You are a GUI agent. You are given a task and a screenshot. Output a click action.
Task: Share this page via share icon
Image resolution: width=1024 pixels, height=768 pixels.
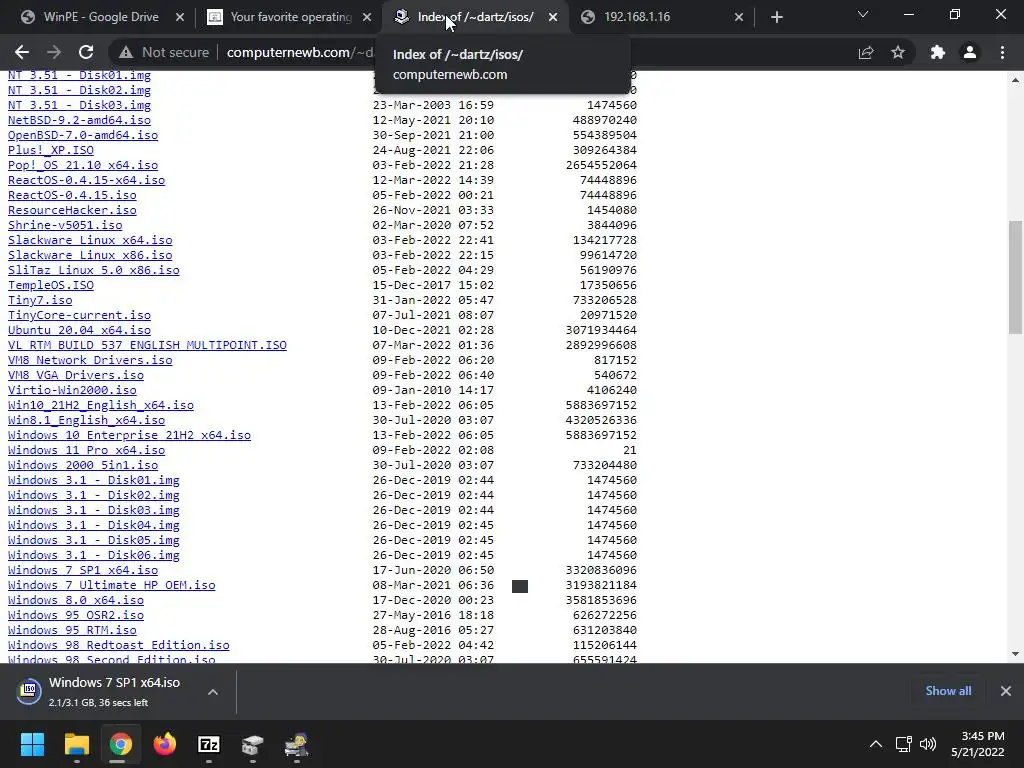[x=866, y=52]
